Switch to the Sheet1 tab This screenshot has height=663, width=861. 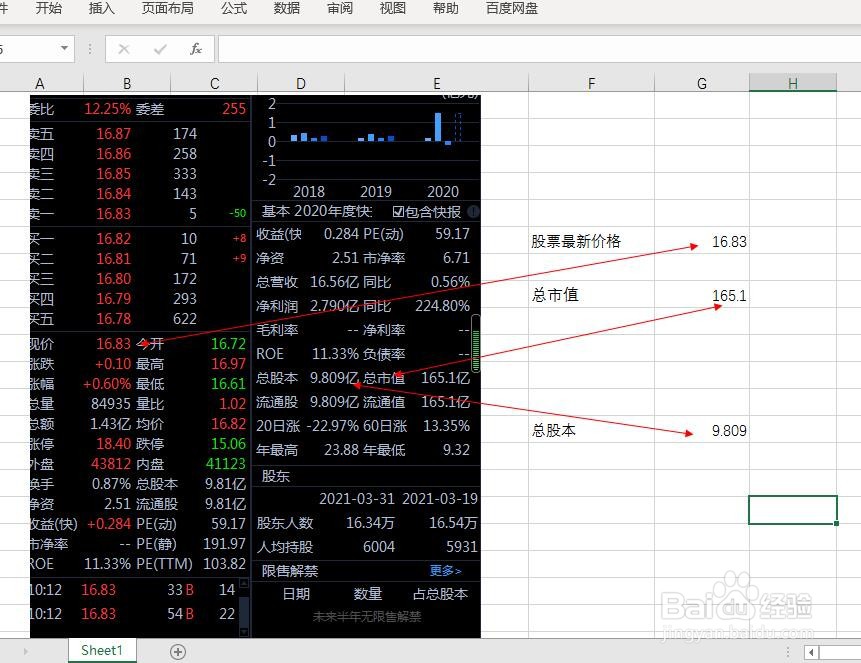(102, 650)
